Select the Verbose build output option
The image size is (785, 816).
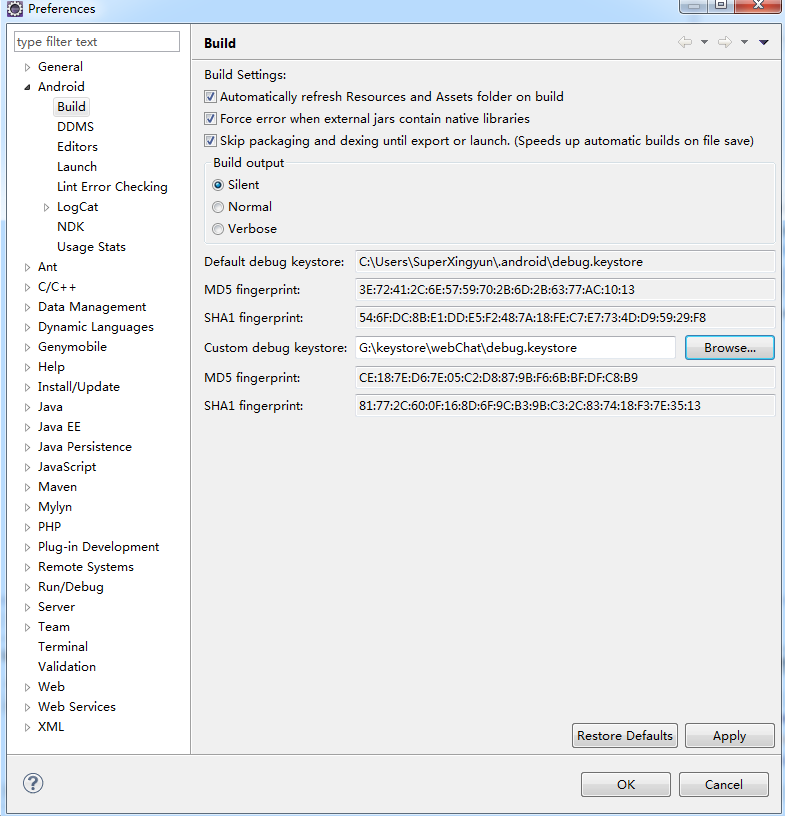pos(218,229)
